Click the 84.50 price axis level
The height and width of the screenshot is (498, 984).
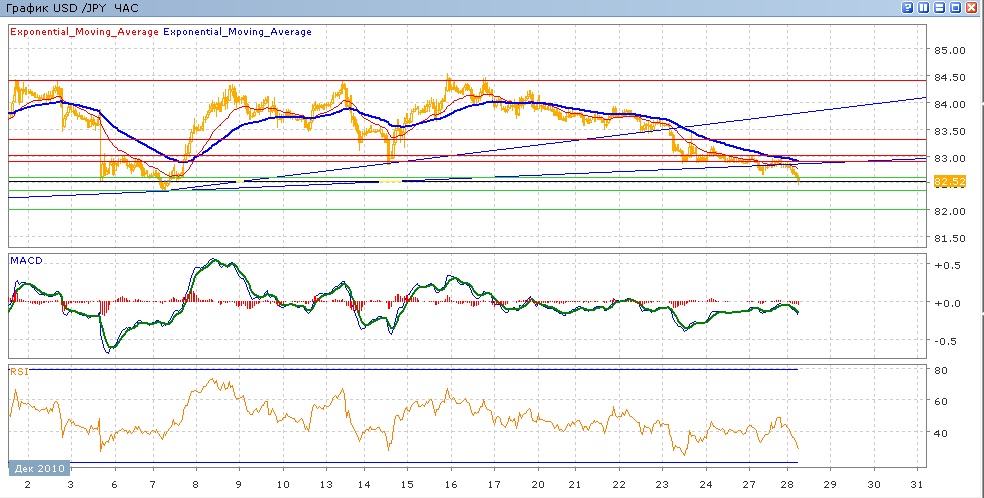[948, 78]
